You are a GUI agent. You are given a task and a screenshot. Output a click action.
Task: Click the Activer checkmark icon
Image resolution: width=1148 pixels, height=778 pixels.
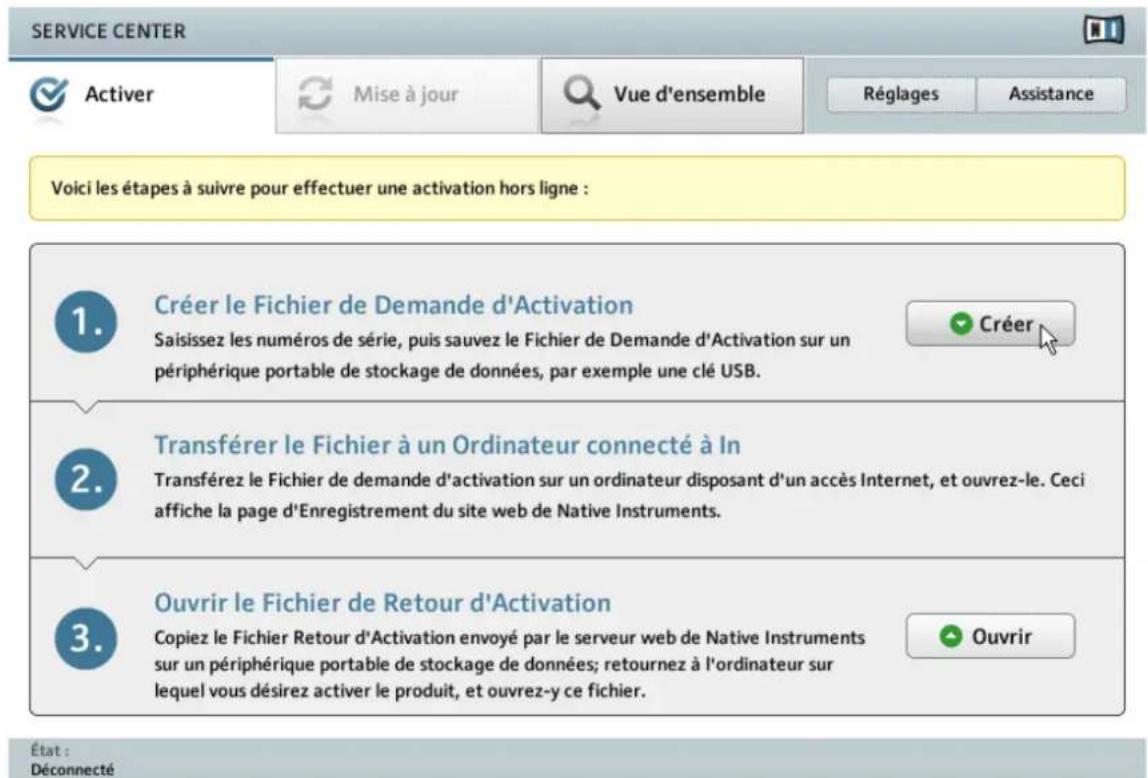(49, 95)
